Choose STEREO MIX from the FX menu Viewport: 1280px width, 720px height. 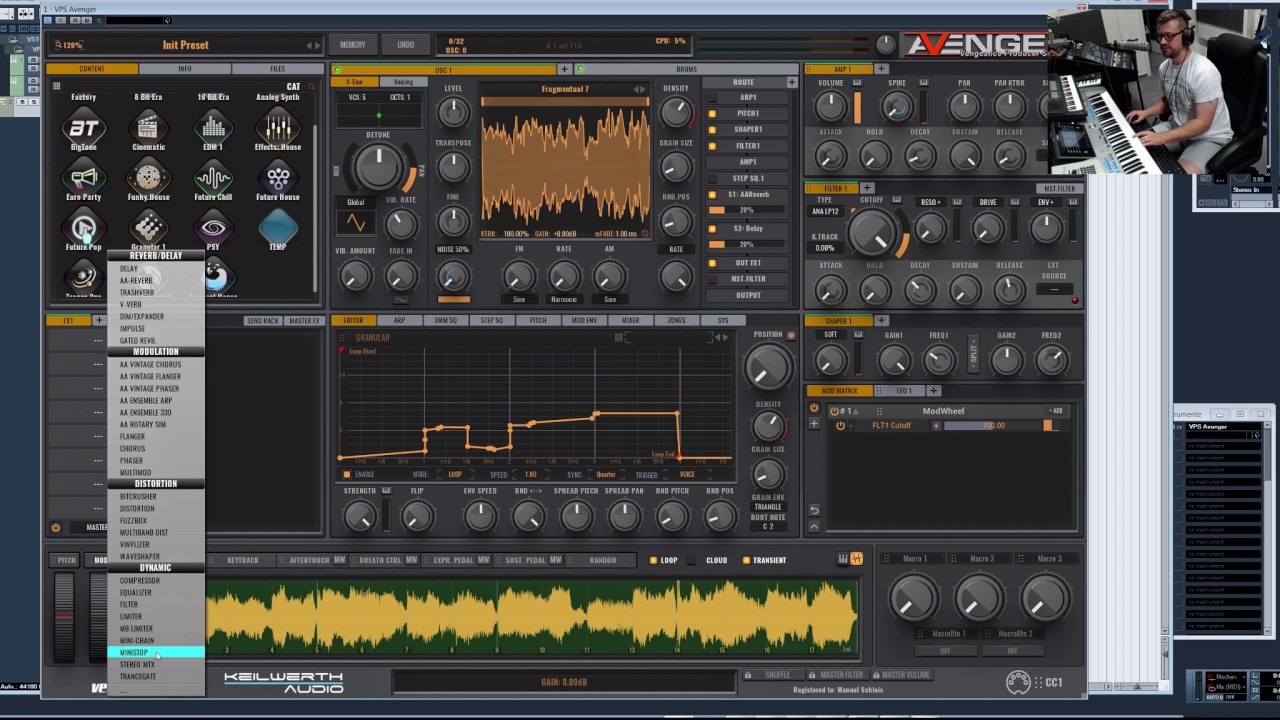156,664
